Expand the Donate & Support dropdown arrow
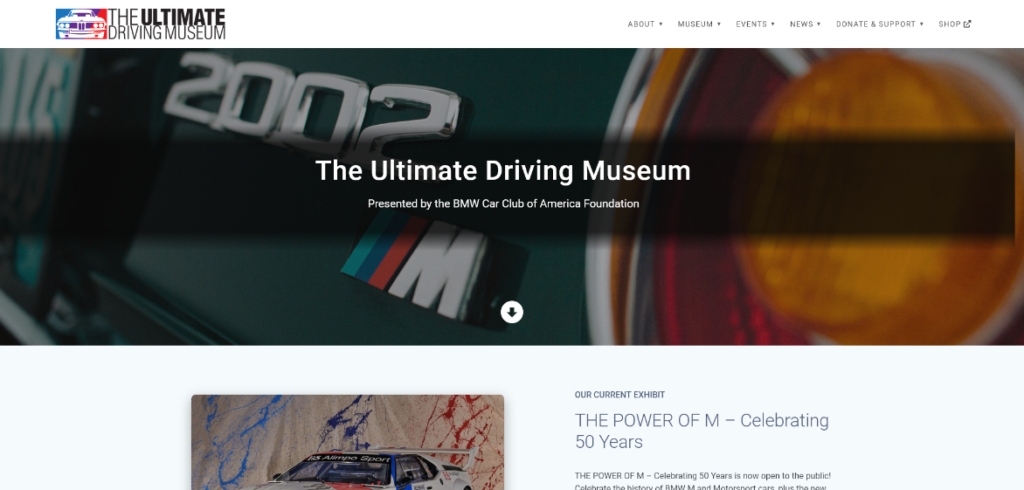The height and width of the screenshot is (490, 1024). click(x=921, y=24)
